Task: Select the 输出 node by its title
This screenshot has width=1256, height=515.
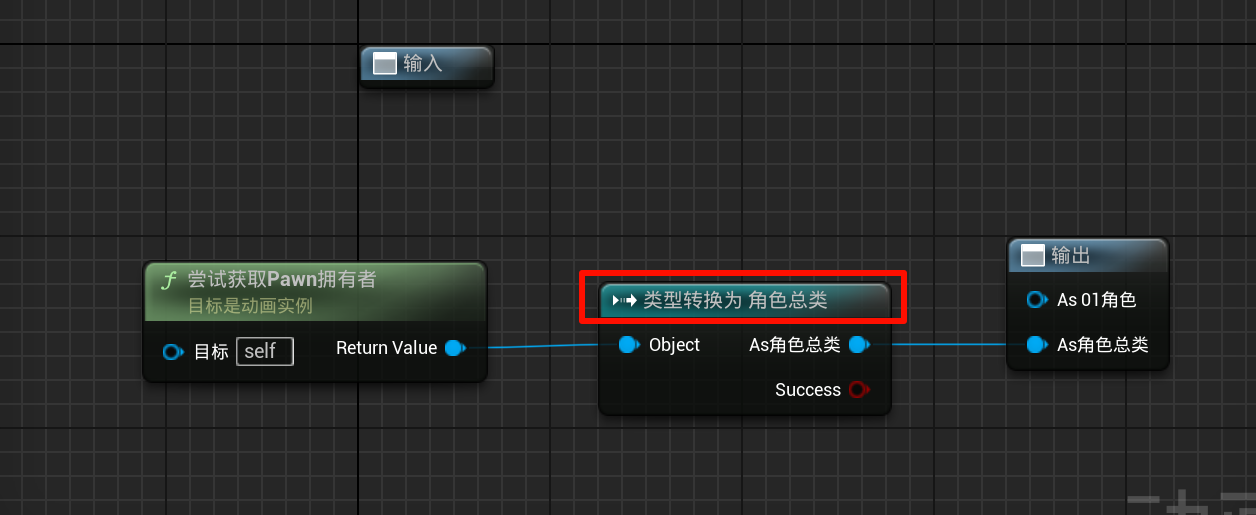Action: (x=1070, y=256)
